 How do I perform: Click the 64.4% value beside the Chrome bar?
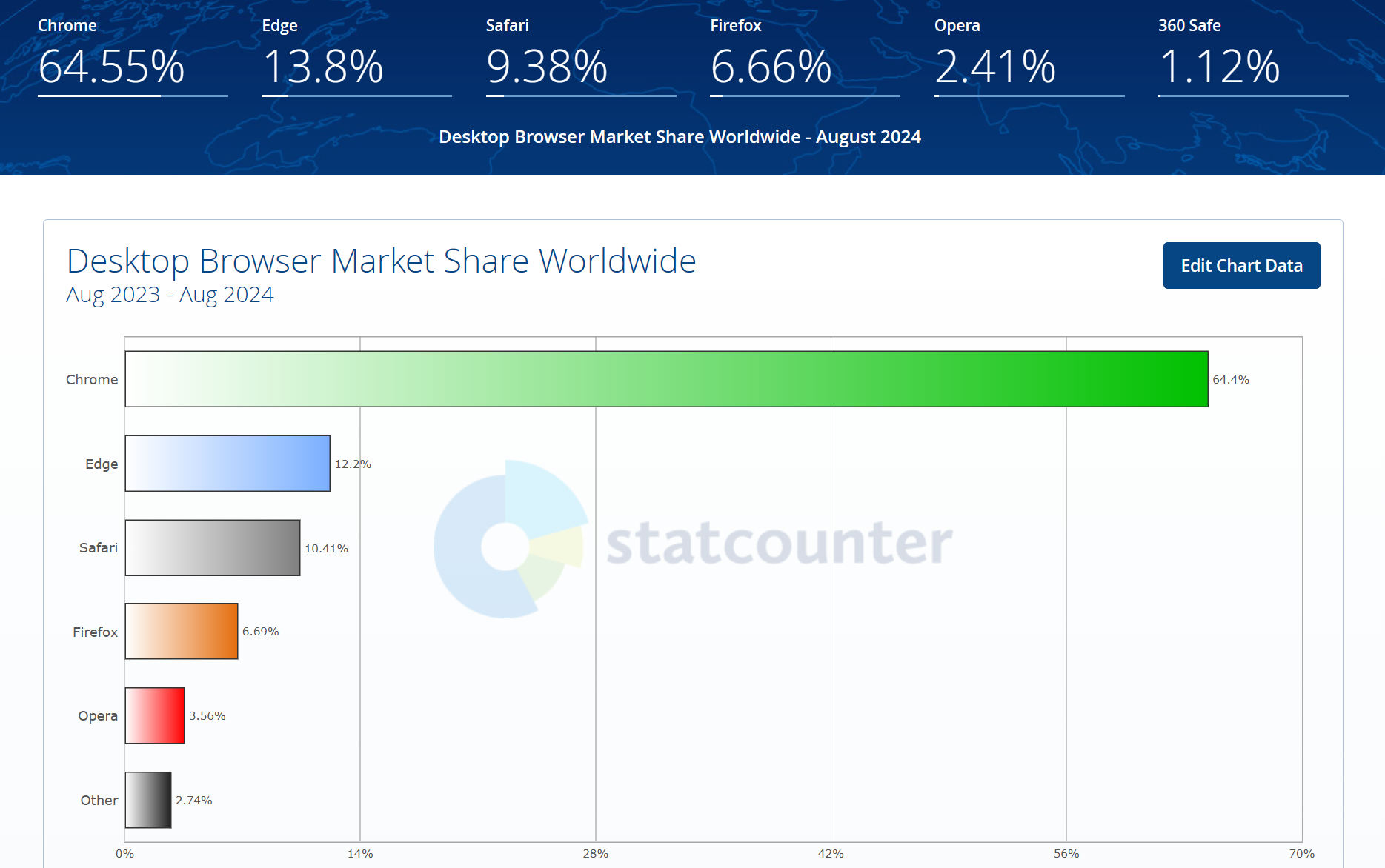click(x=1231, y=380)
